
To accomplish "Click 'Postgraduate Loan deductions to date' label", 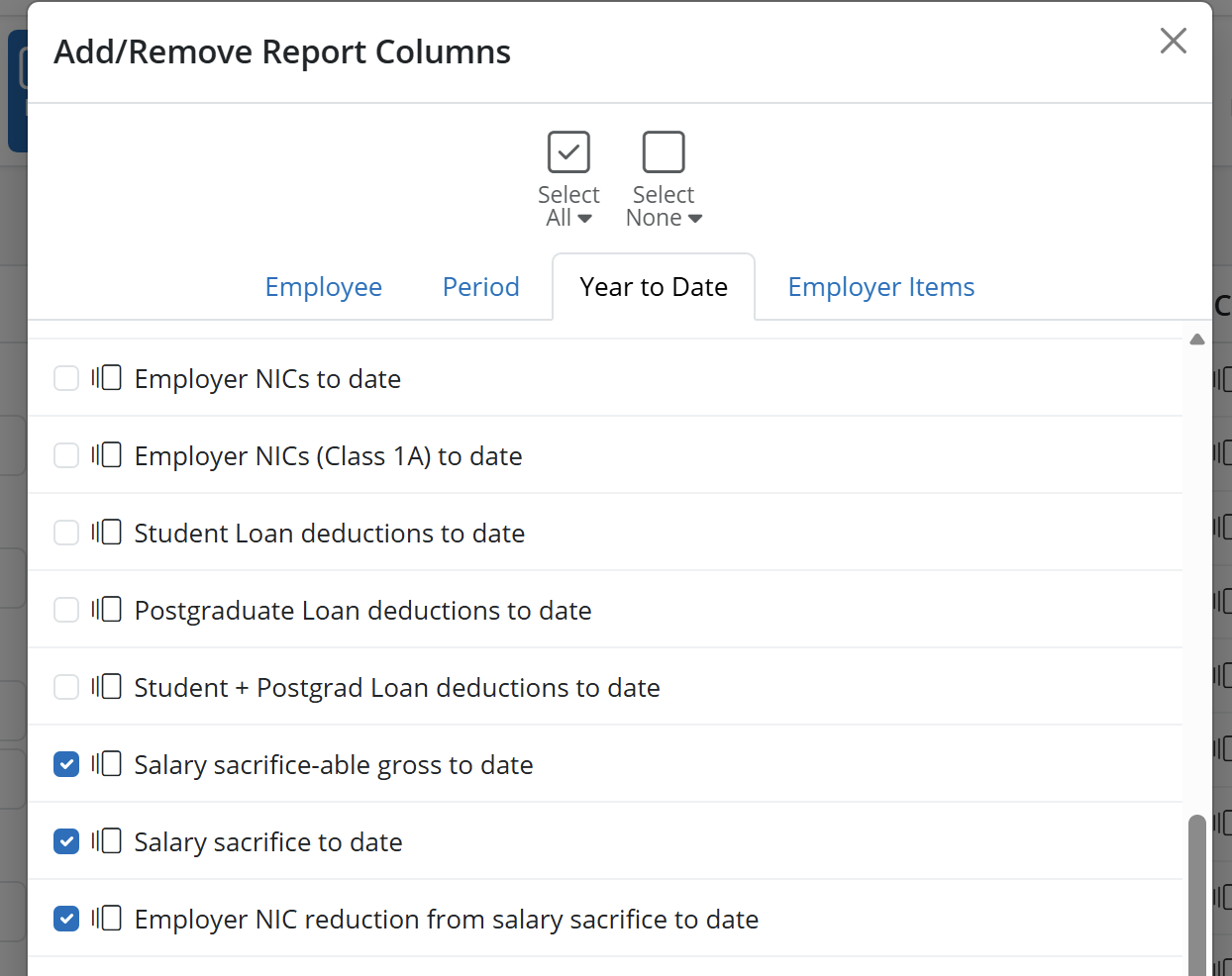I will tap(363, 611).
